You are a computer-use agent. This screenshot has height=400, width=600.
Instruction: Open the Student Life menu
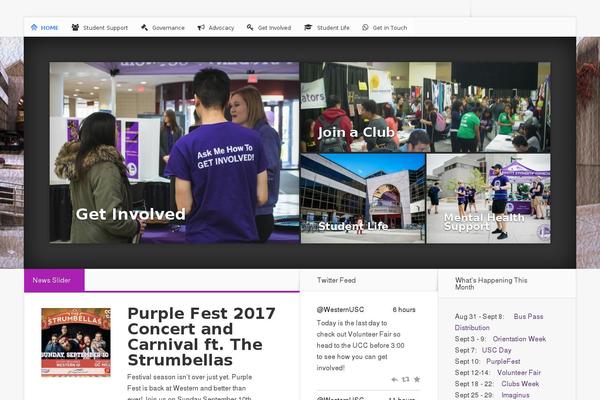point(327,28)
